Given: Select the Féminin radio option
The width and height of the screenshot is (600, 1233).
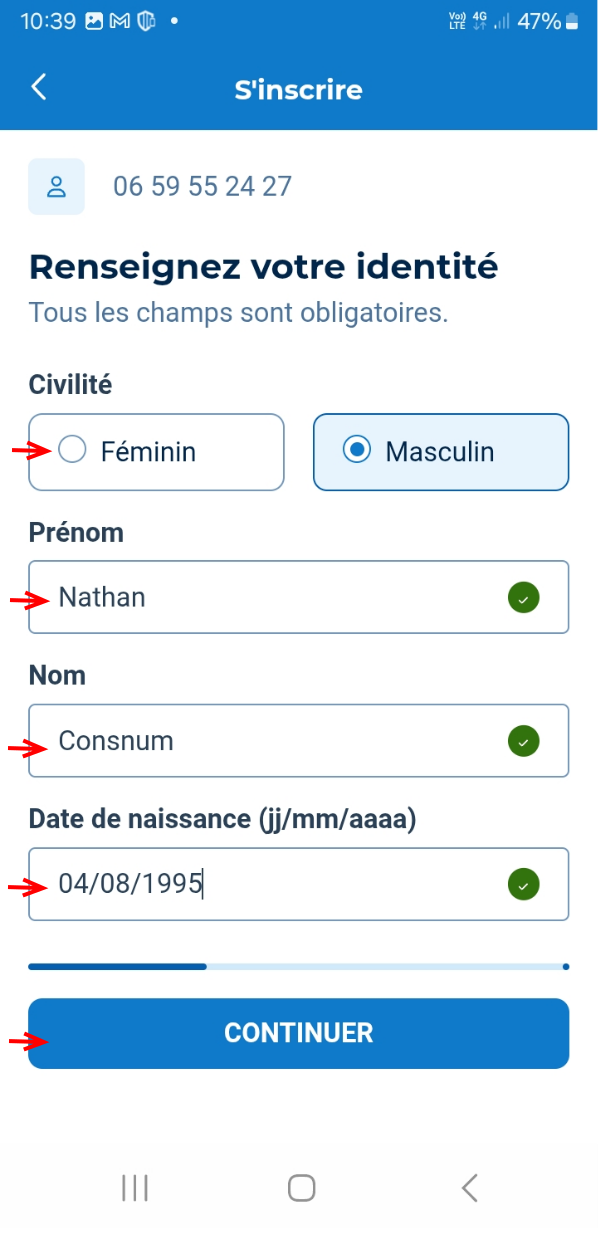Looking at the screenshot, I should [73, 451].
